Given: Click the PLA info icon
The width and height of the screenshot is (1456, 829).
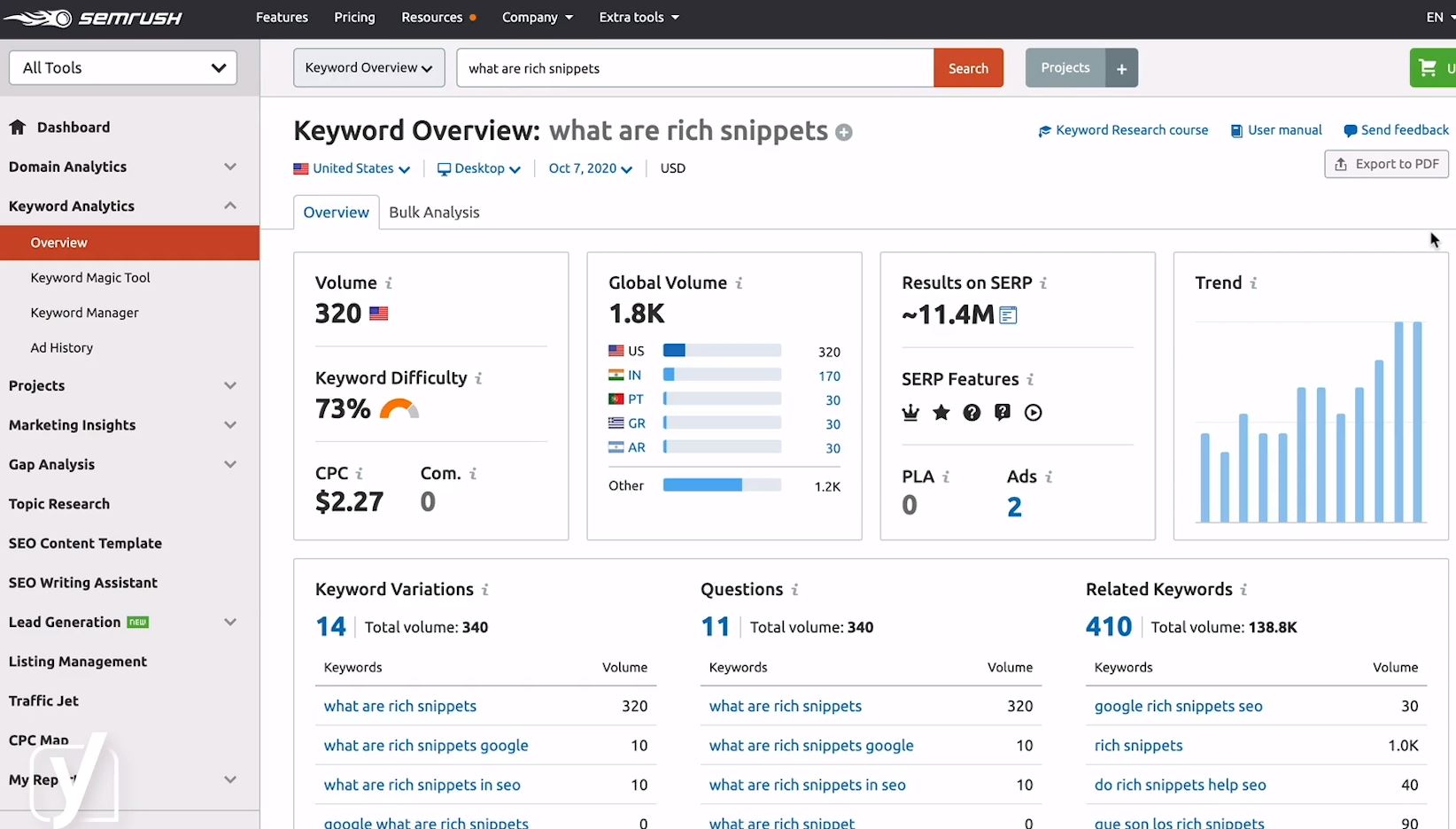Looking at the screenshot, I should [x=946, y=477].
